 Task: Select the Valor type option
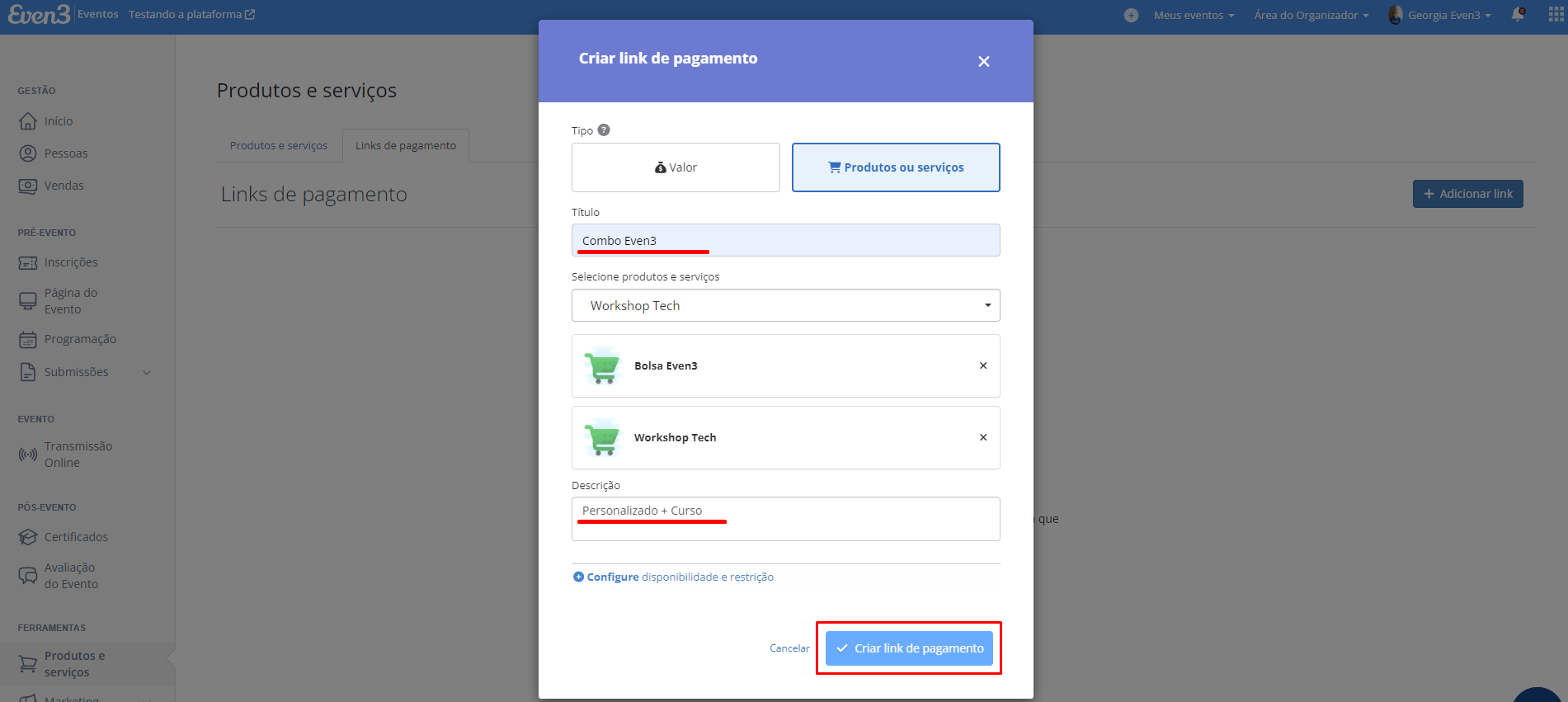(676, 167)
